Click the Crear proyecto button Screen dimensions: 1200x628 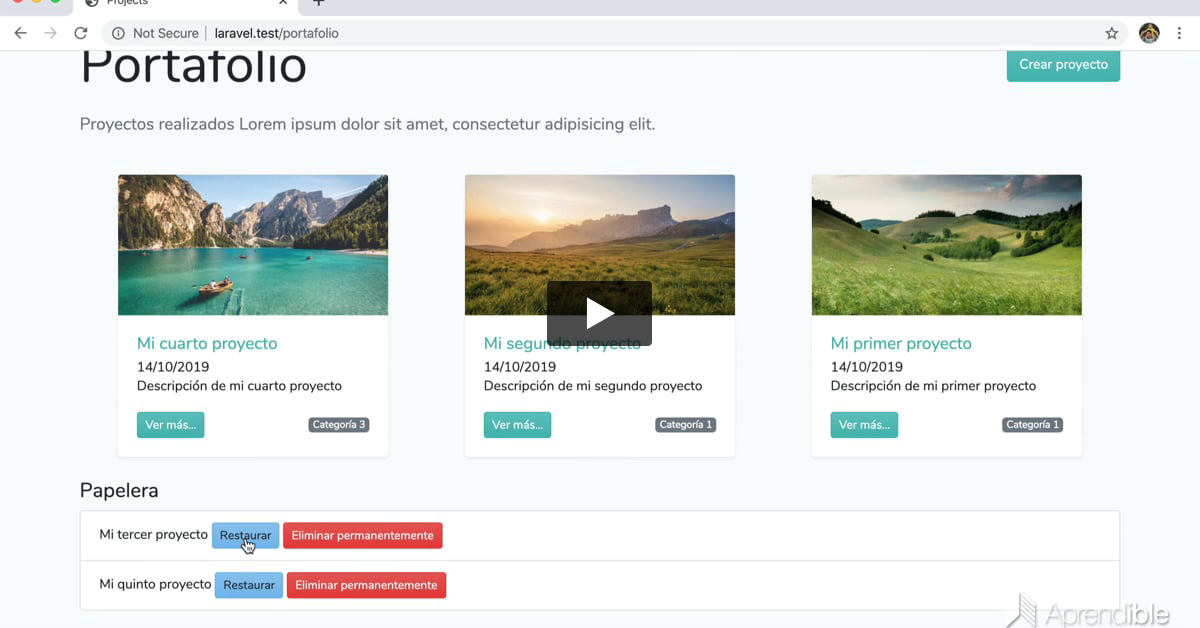[1063, 64]
